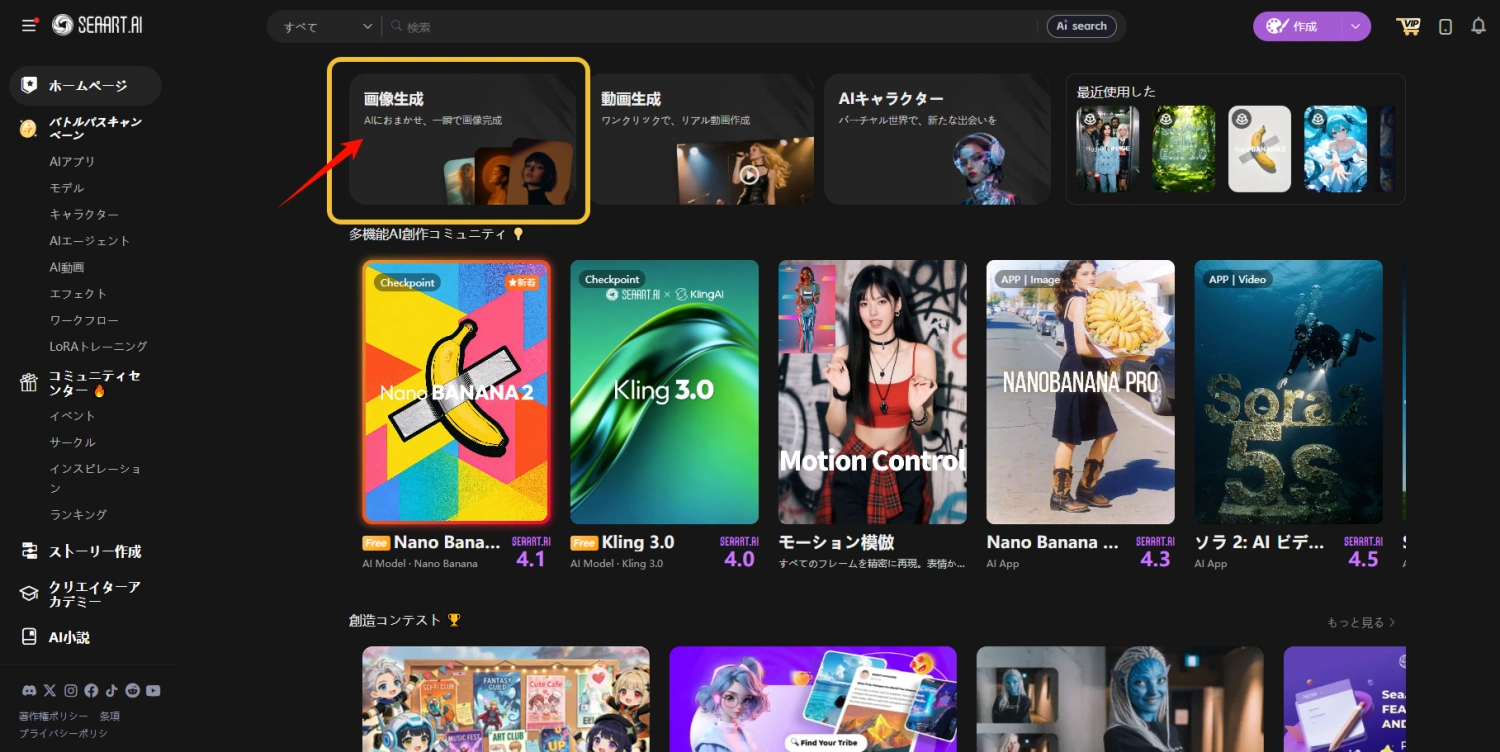Click the Ai search button

tap(1081, 26)
